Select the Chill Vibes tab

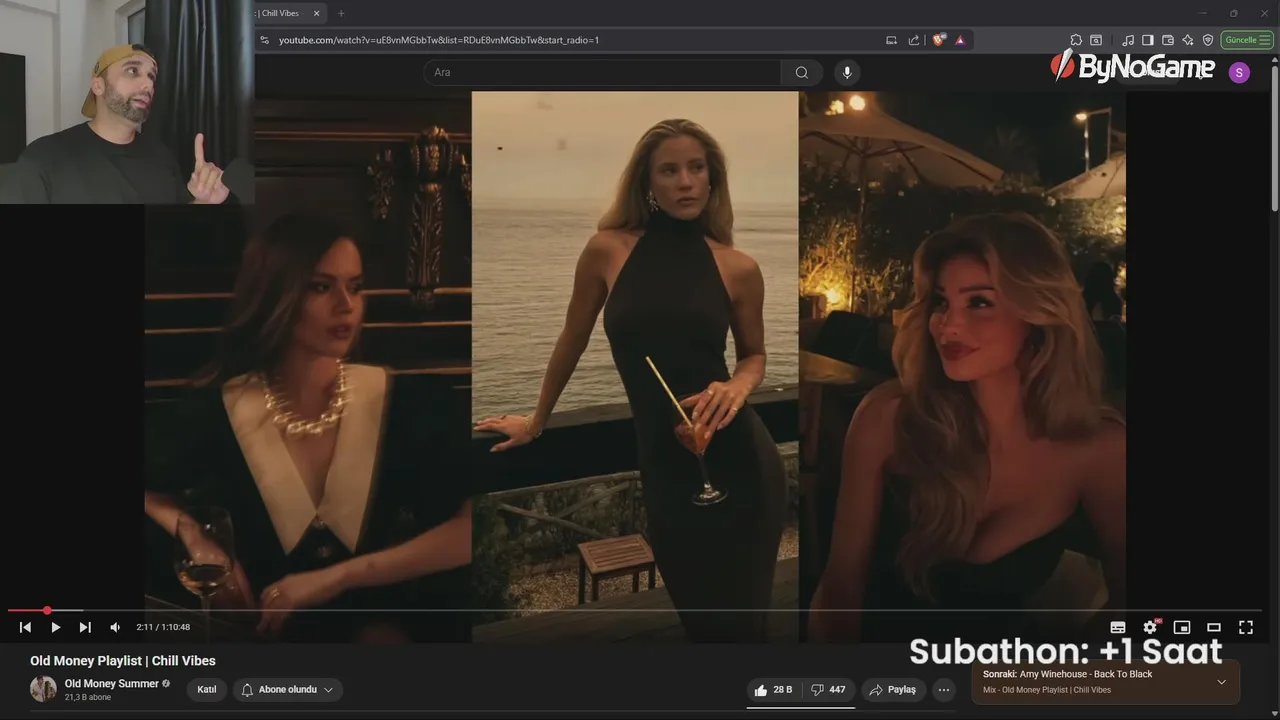tap(280, 13)
